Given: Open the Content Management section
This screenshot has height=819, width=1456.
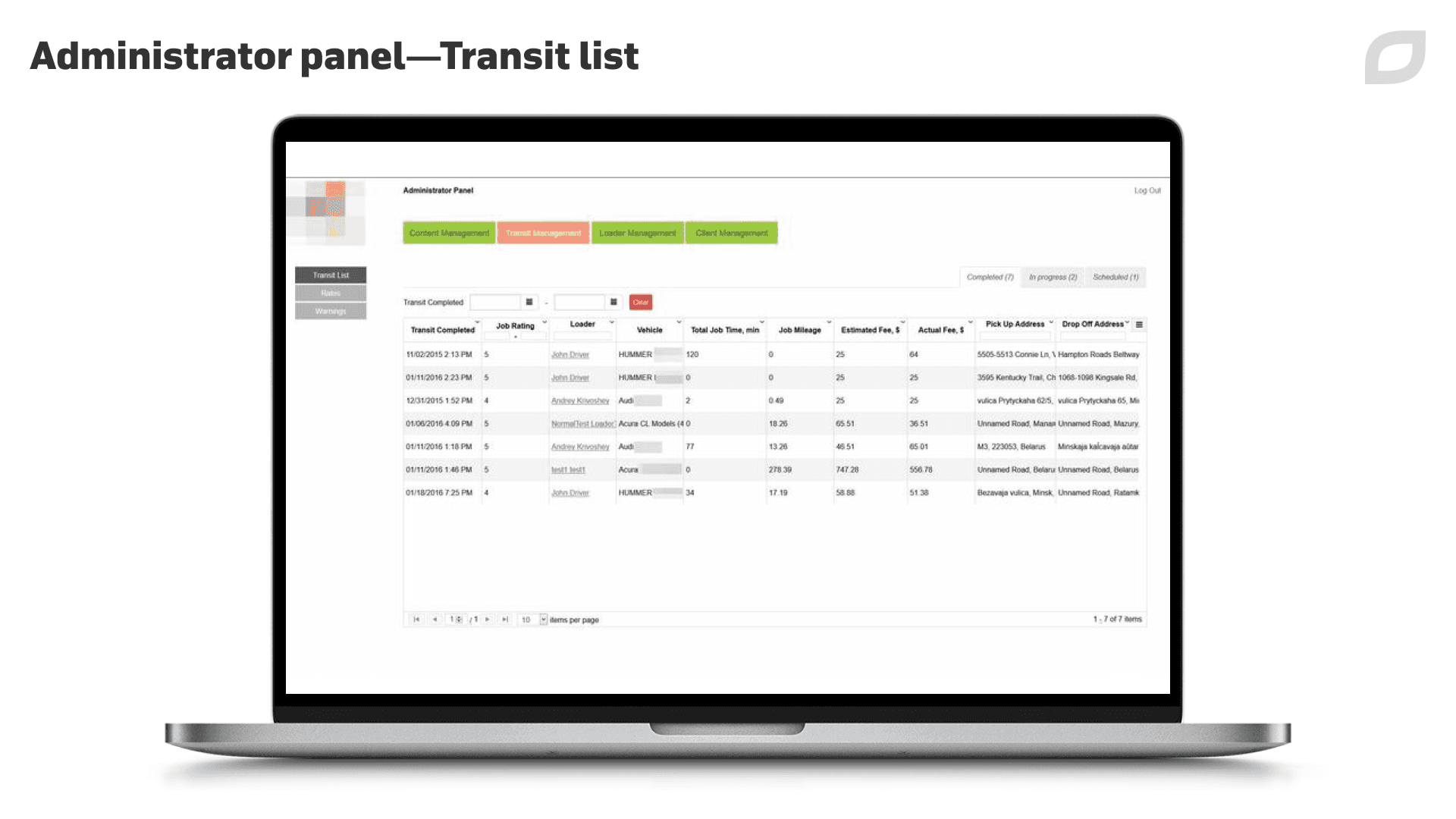Looking at the screenshot, I should click(x=448, y=233).
